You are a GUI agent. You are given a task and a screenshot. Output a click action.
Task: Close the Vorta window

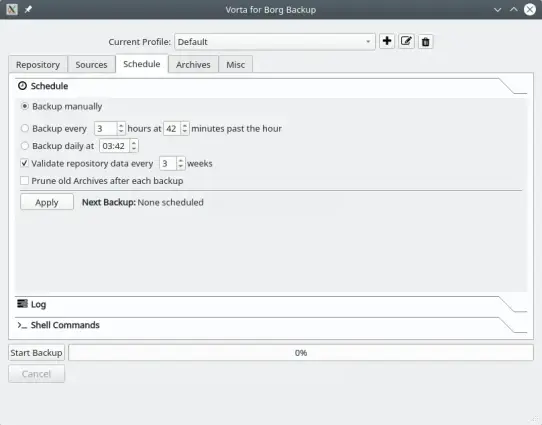[x=530, y=9]
